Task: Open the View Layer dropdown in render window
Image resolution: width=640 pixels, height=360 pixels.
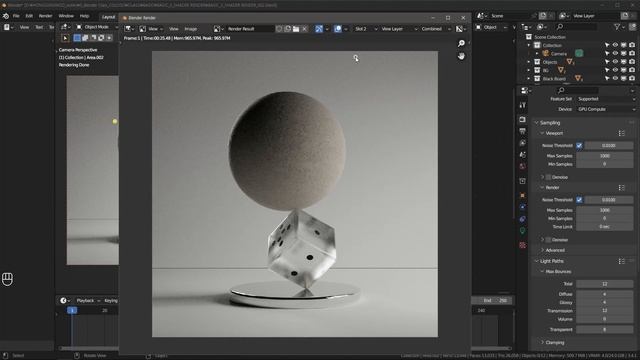Action: coord(399,29)
